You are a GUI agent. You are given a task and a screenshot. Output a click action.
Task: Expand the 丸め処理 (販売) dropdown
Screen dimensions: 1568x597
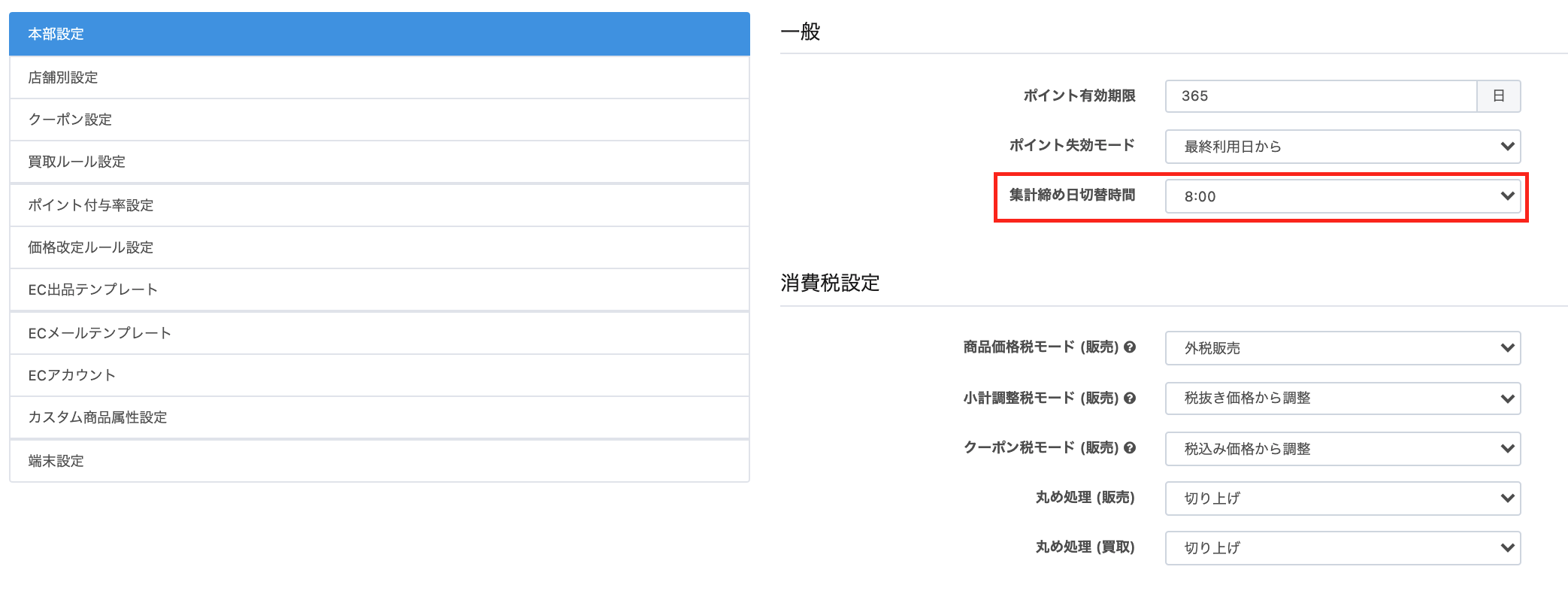[1342, 499]
